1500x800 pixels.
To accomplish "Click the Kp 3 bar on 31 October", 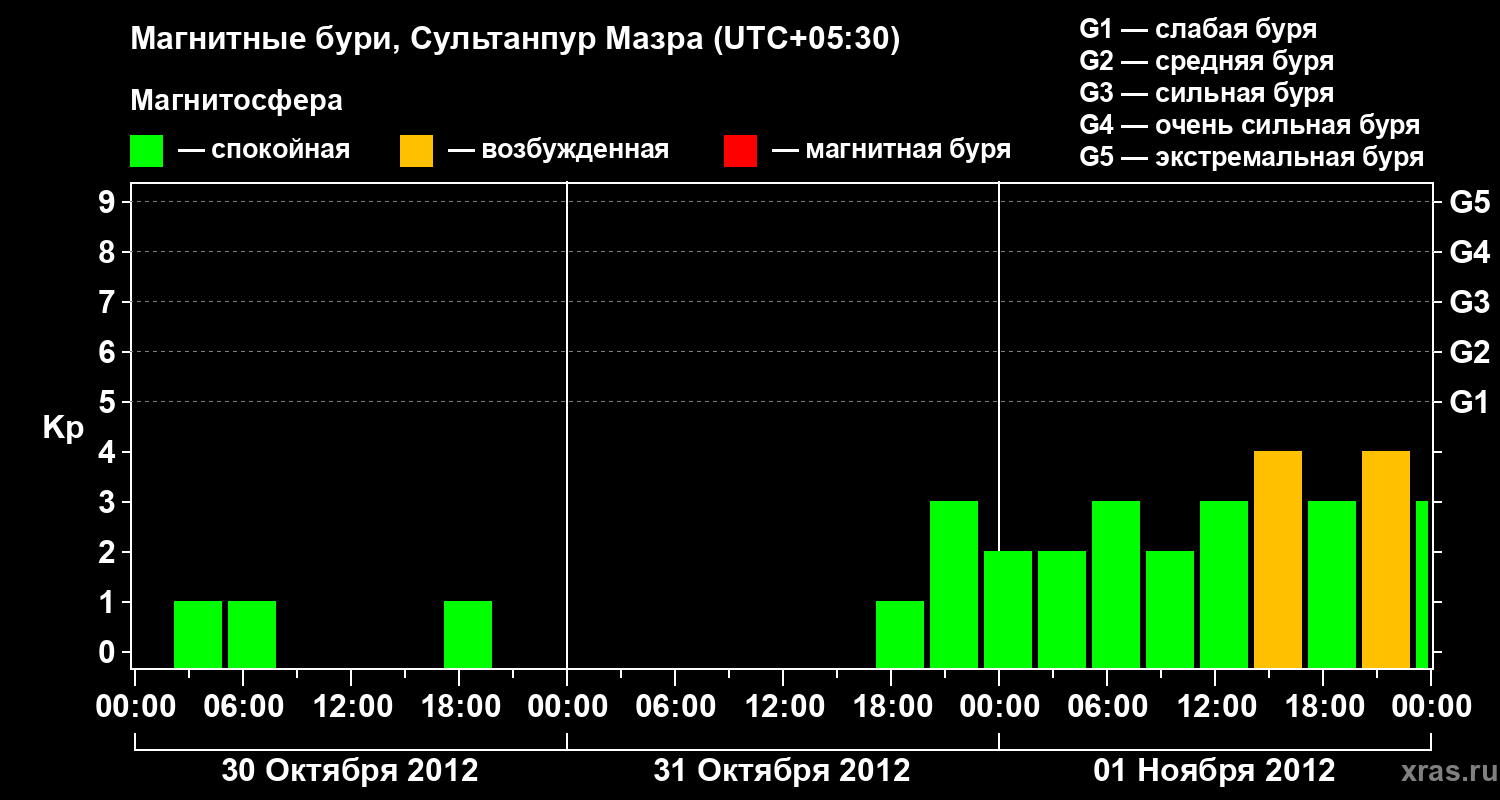I will [954, 584].
